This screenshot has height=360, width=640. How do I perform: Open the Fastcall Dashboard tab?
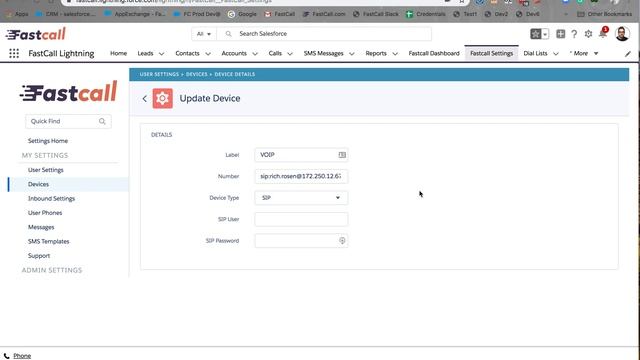[434, 53]
